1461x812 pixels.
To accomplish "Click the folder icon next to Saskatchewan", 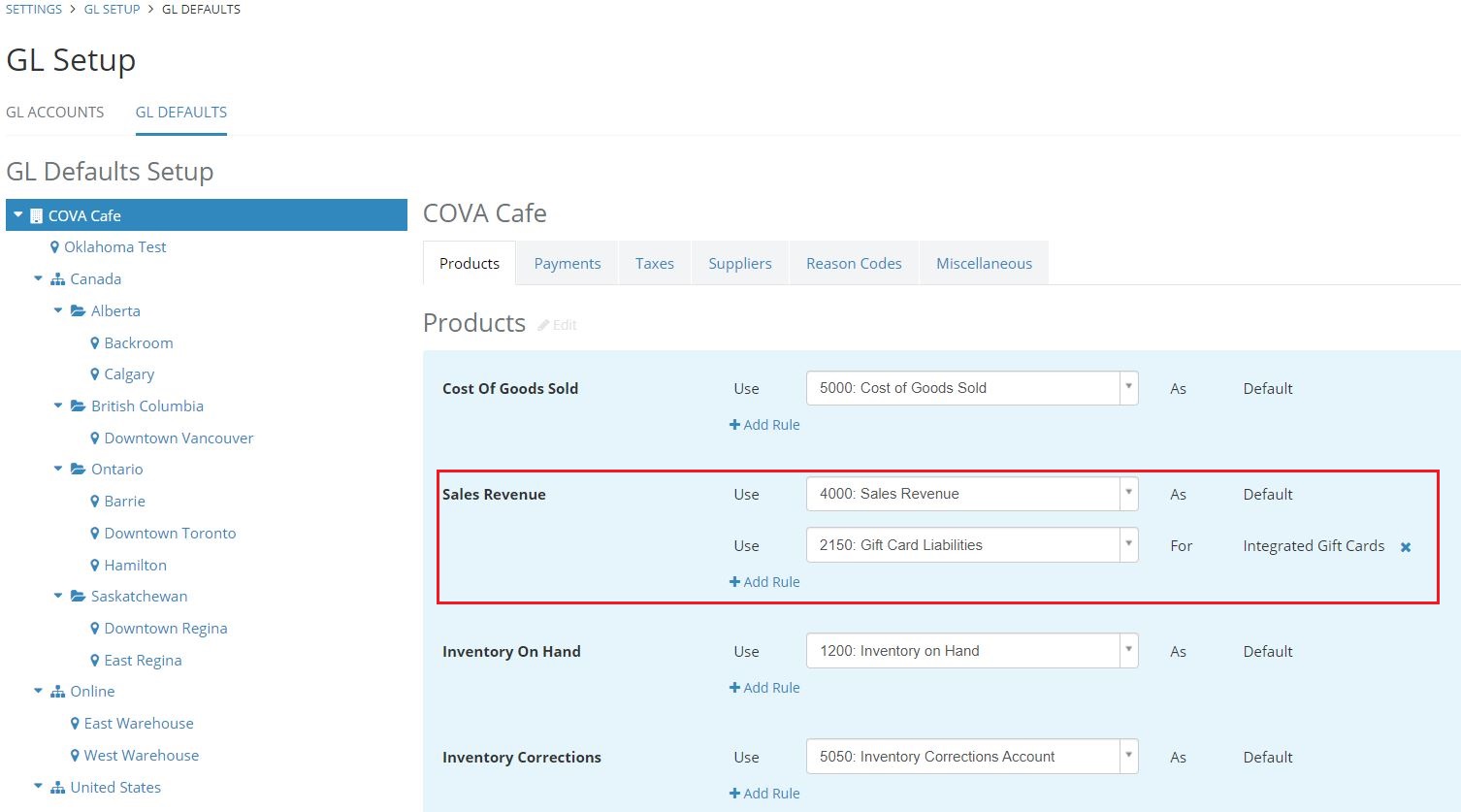I will [79, 596].
